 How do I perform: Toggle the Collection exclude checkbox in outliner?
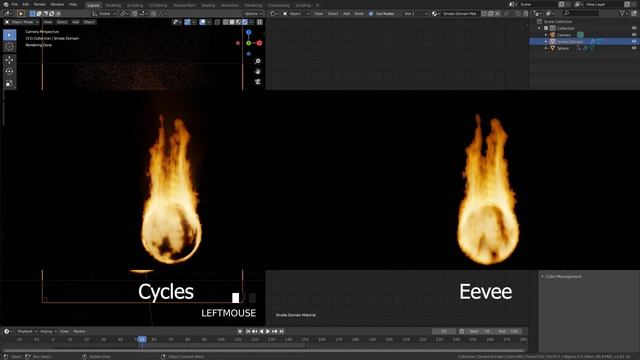[546, 28]
